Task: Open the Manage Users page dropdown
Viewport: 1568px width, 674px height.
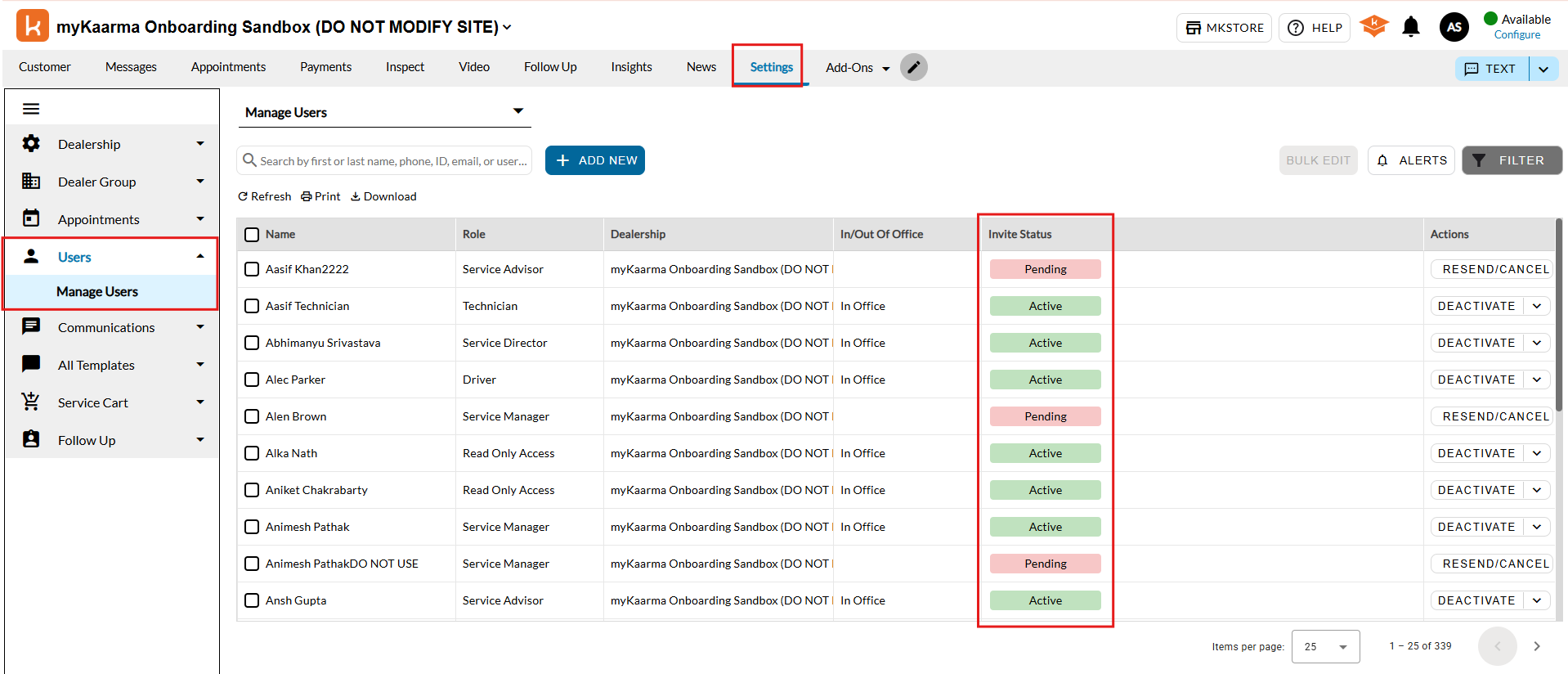Action: point(385,112)
